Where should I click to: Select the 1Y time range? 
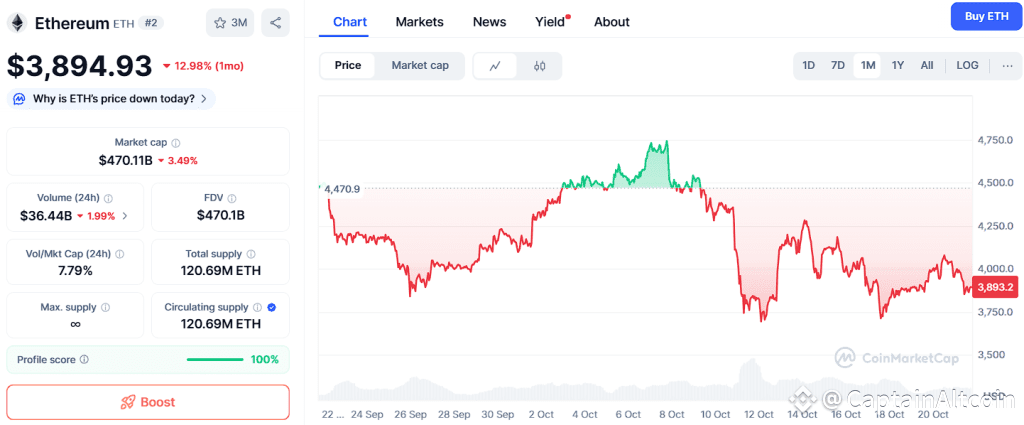tap(898, 66)
